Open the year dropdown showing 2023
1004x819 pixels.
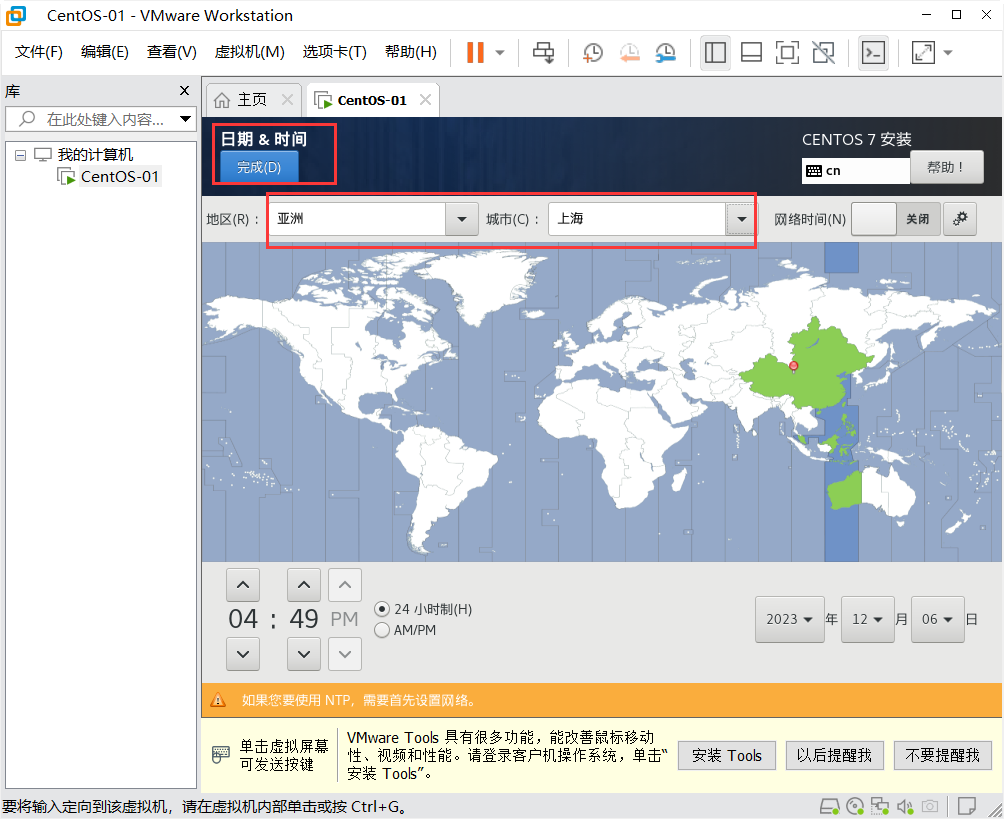click(x=790, y=619)
